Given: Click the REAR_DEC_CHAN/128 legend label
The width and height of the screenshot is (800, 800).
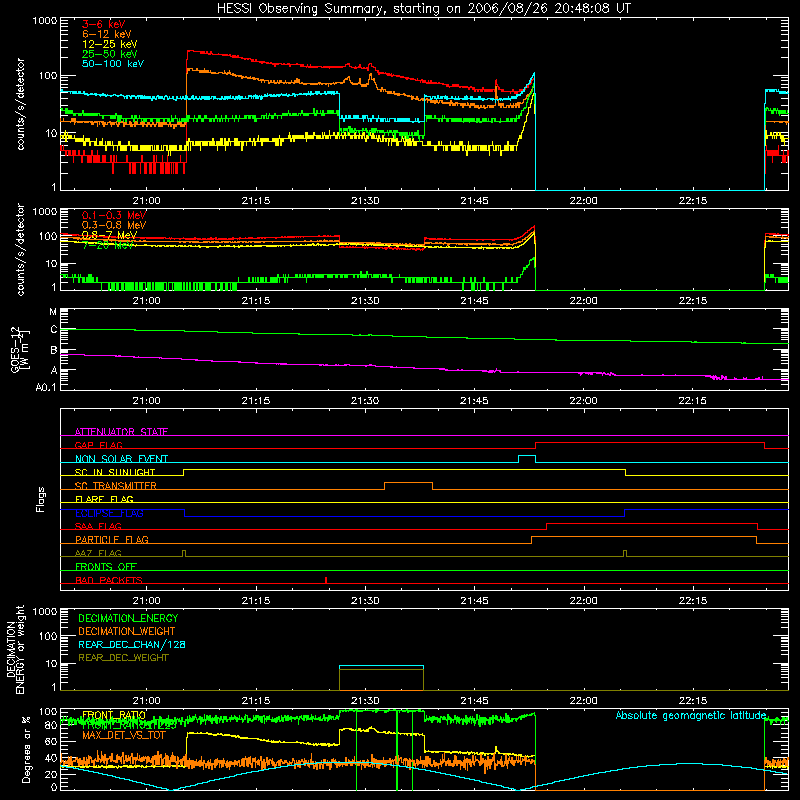Looking at the screenshot, I should pyautogui.click(x=132, y=644).
